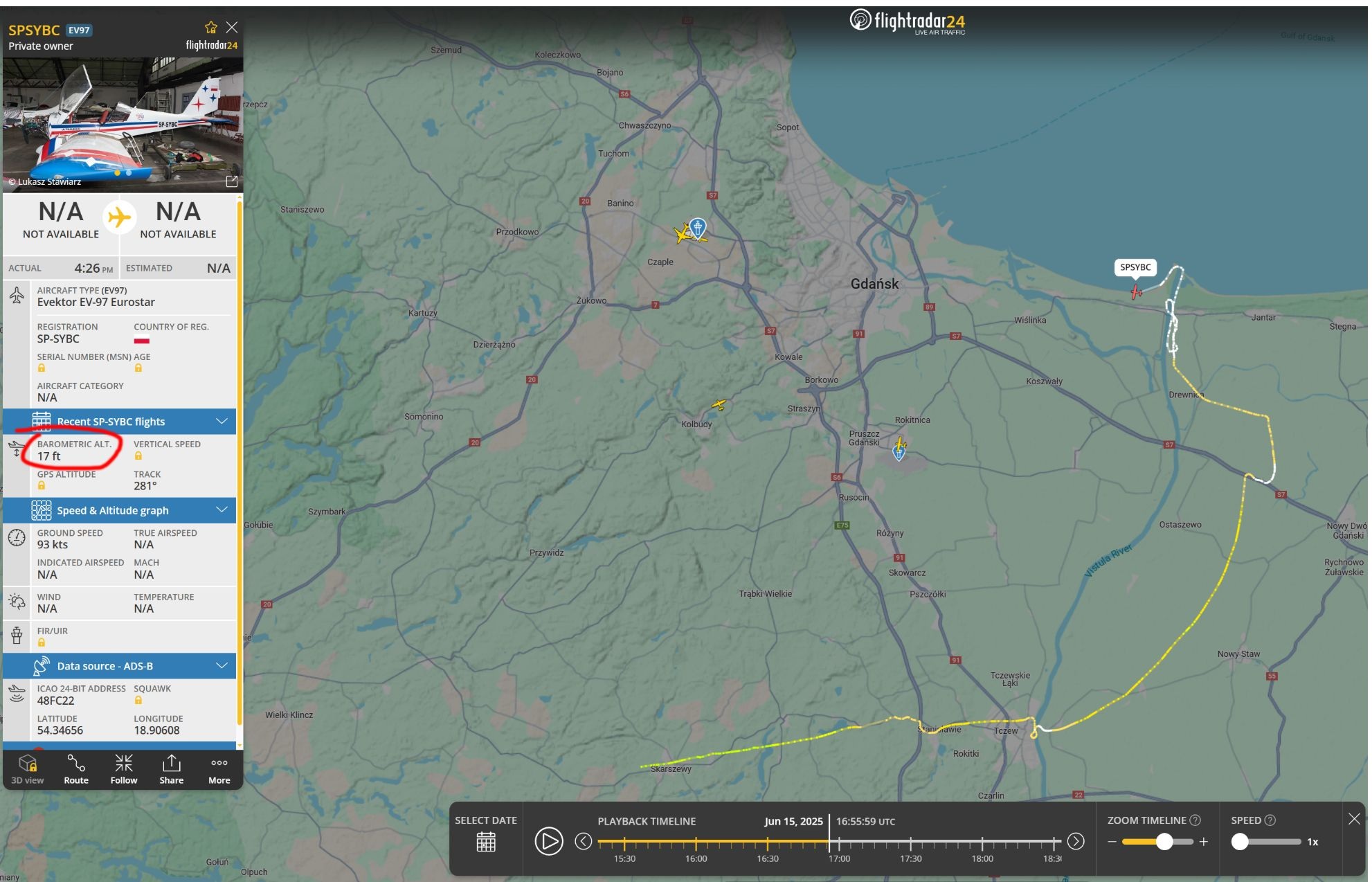Step timeline forward with right arrow
Image resolution: width=1372 pixels, height=882 pixels.
tap(1076, 841)
